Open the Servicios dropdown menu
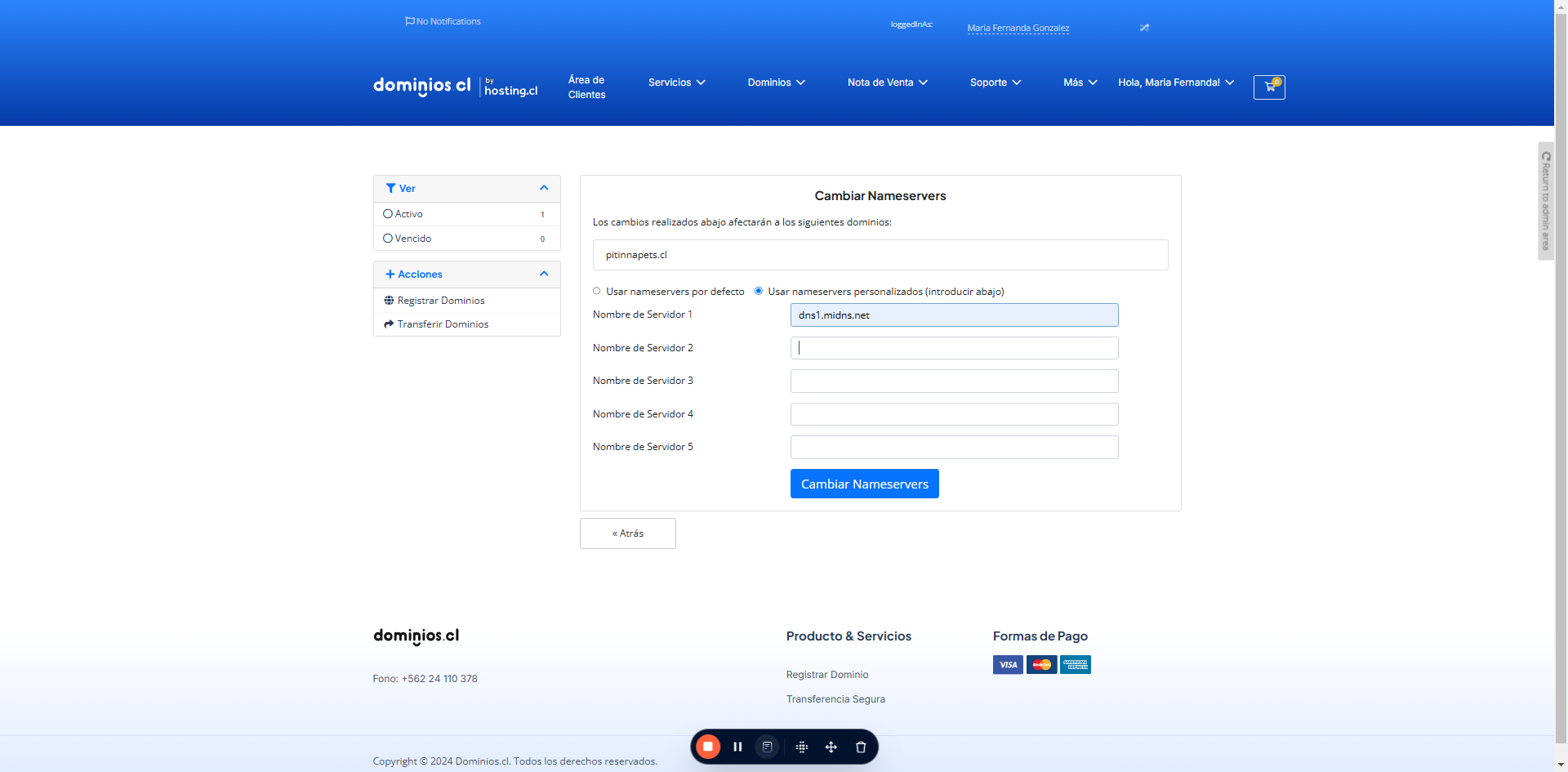1568x772 pixels. (677, 83)
